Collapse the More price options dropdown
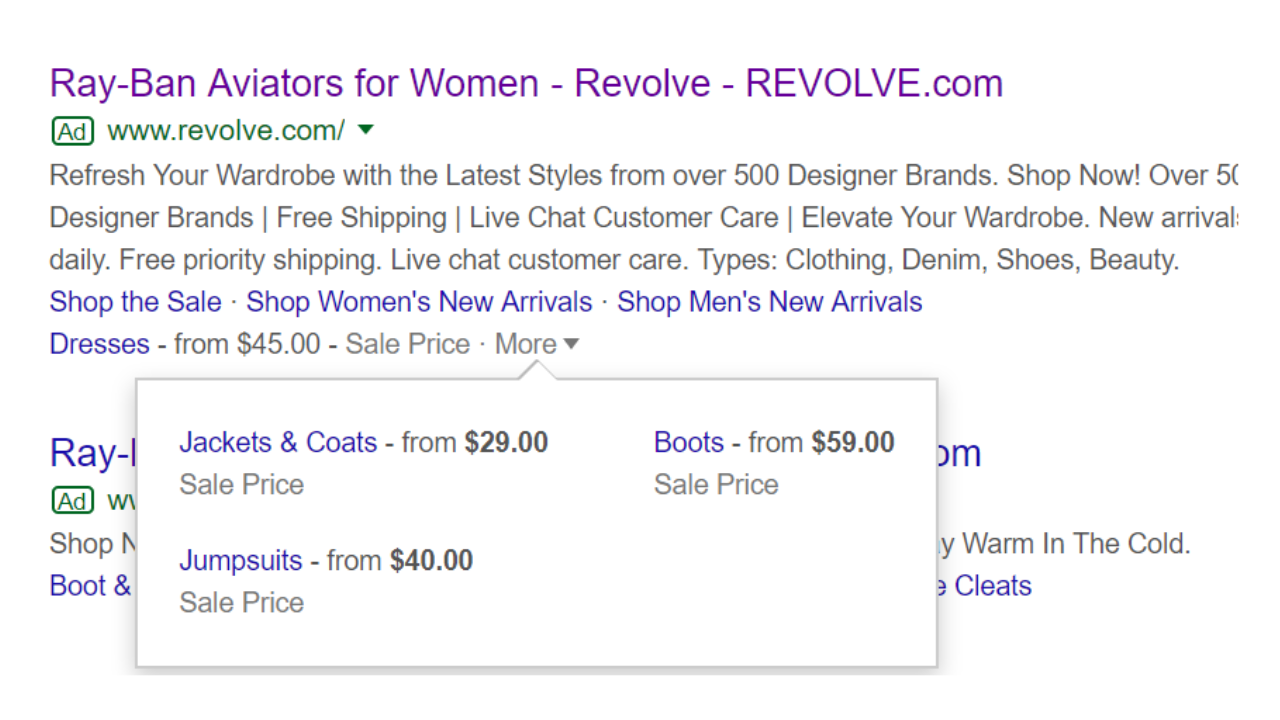 point(537,344)
